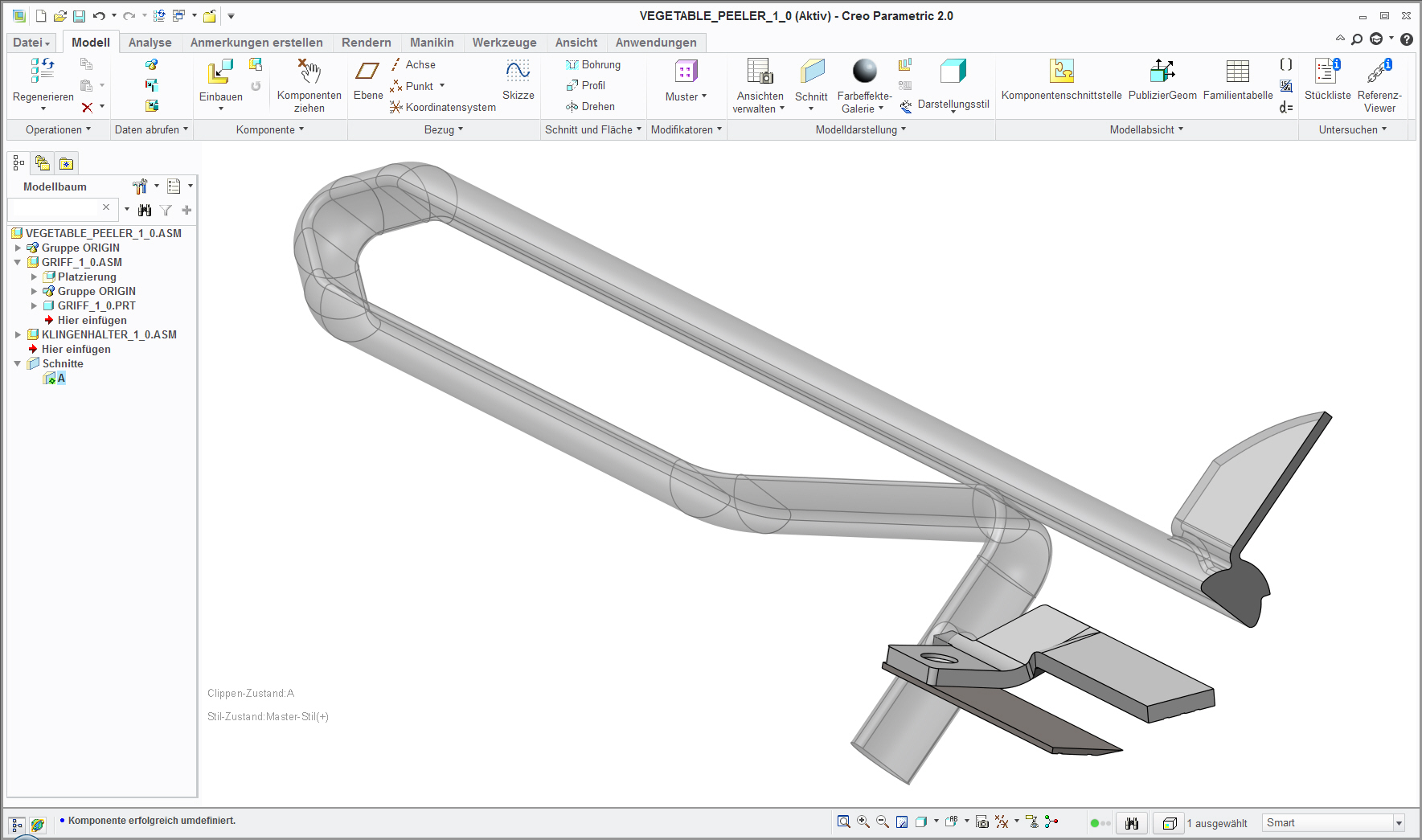1422x840 pixels.
Task: Switch to the Analyse tab
Action: pos(150,43)
